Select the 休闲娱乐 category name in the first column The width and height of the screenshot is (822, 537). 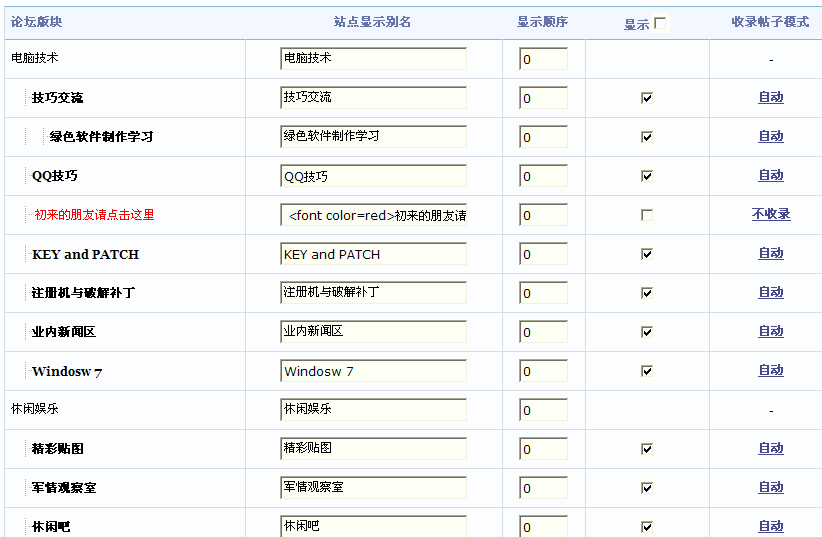click(35, 409)
